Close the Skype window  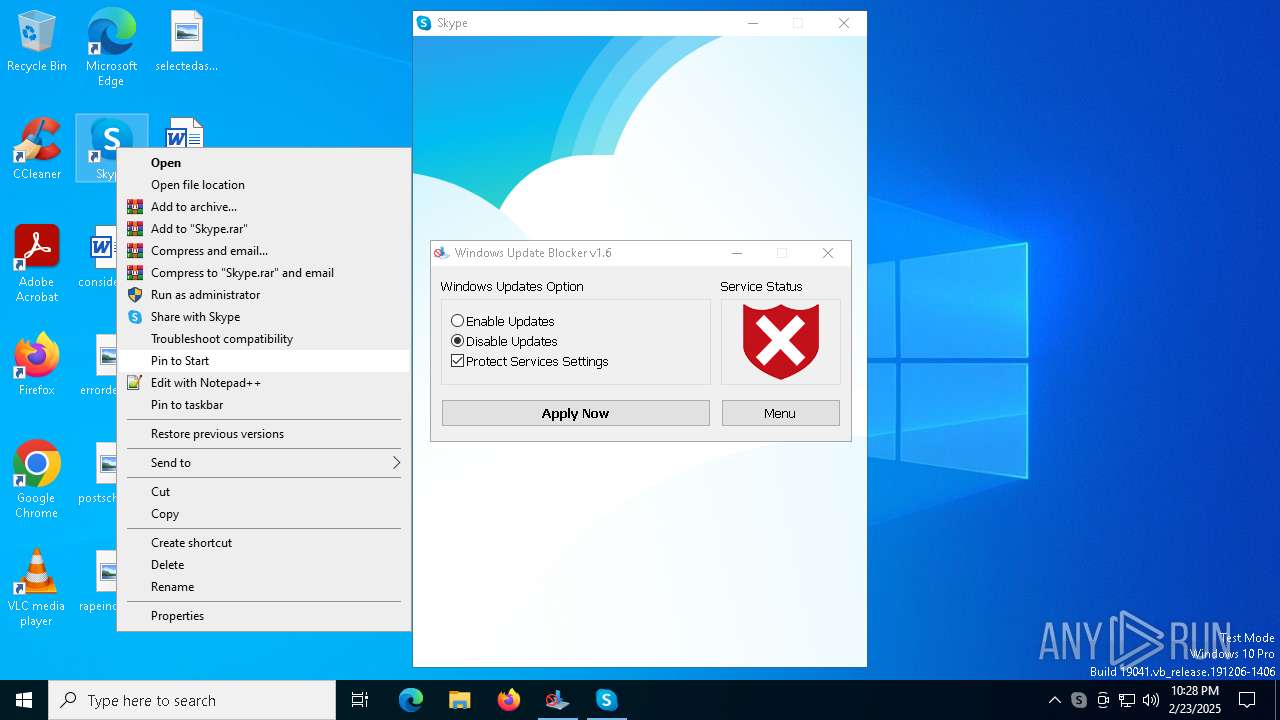pos(844,23)
